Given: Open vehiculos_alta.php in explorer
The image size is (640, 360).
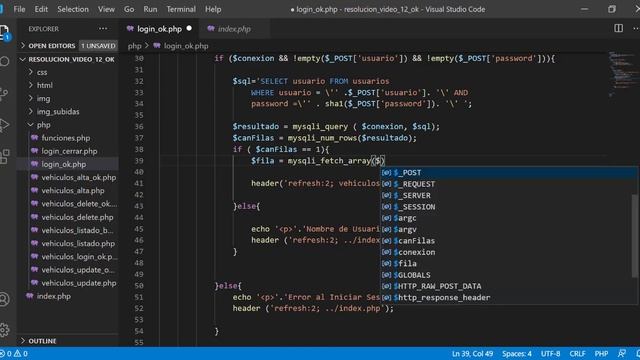Looking at the screenshot, I should [68, 191].
